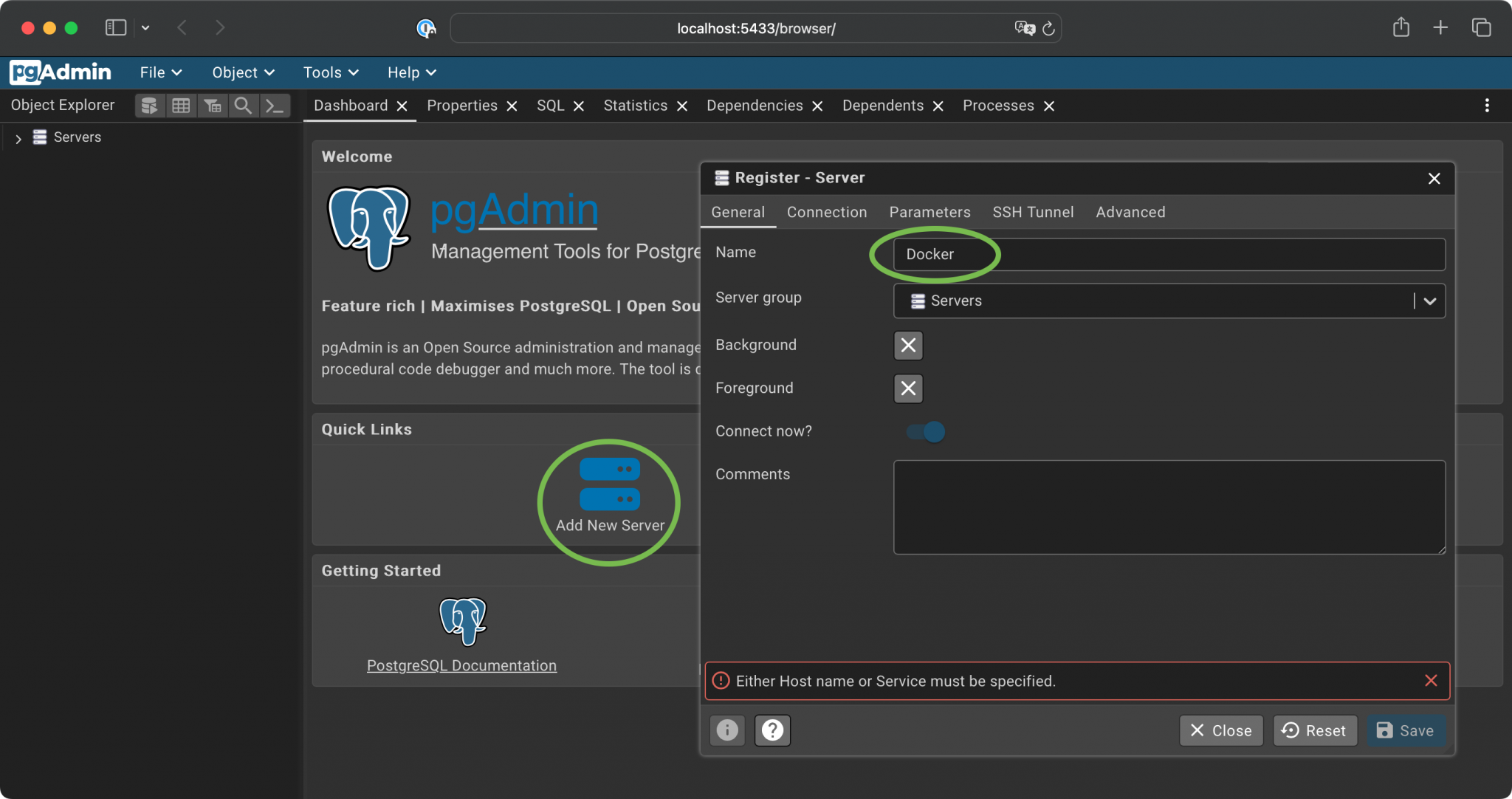The width and height of the screenshot is (1512, 799).
Task: Close the Register - Server dialog with X
Action: 1434,179
